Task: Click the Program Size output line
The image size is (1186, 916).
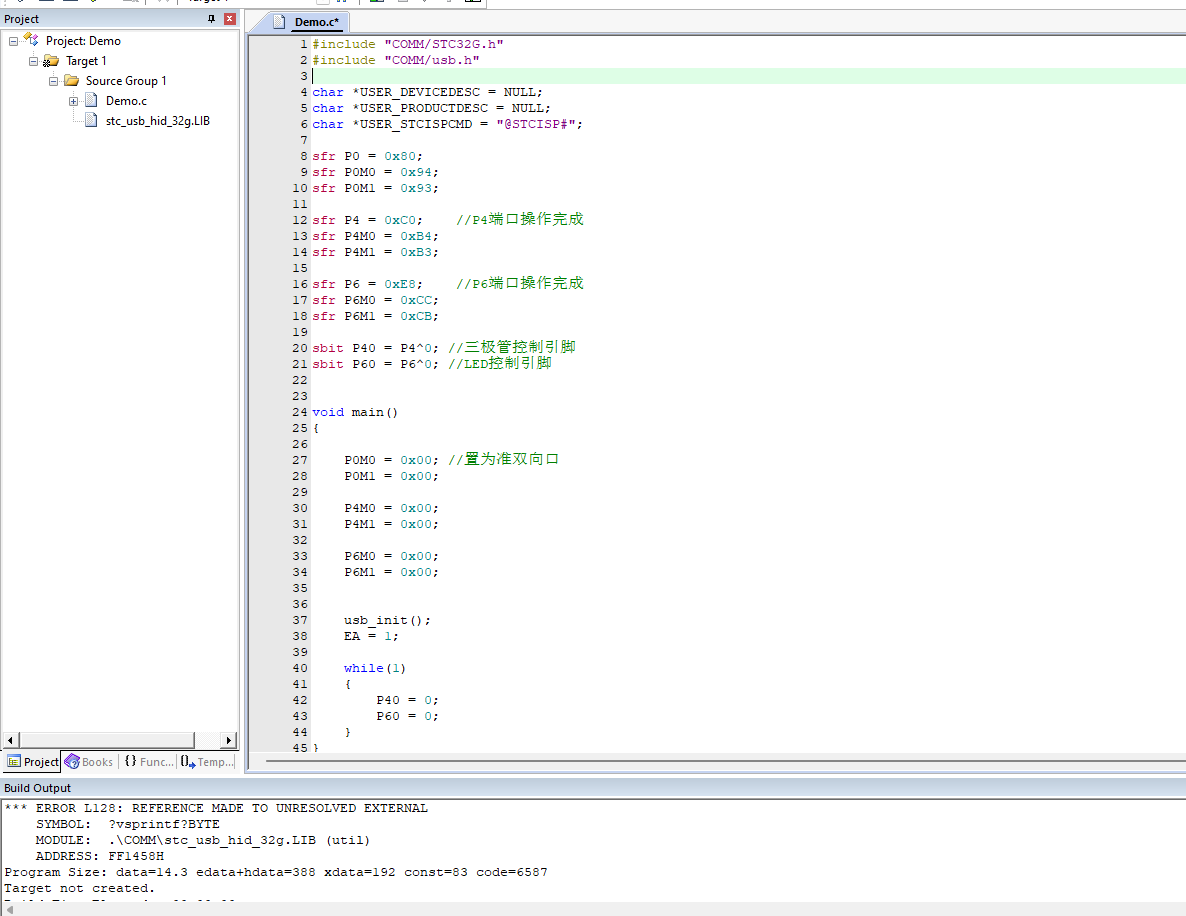Action: (x=276, y=872)
